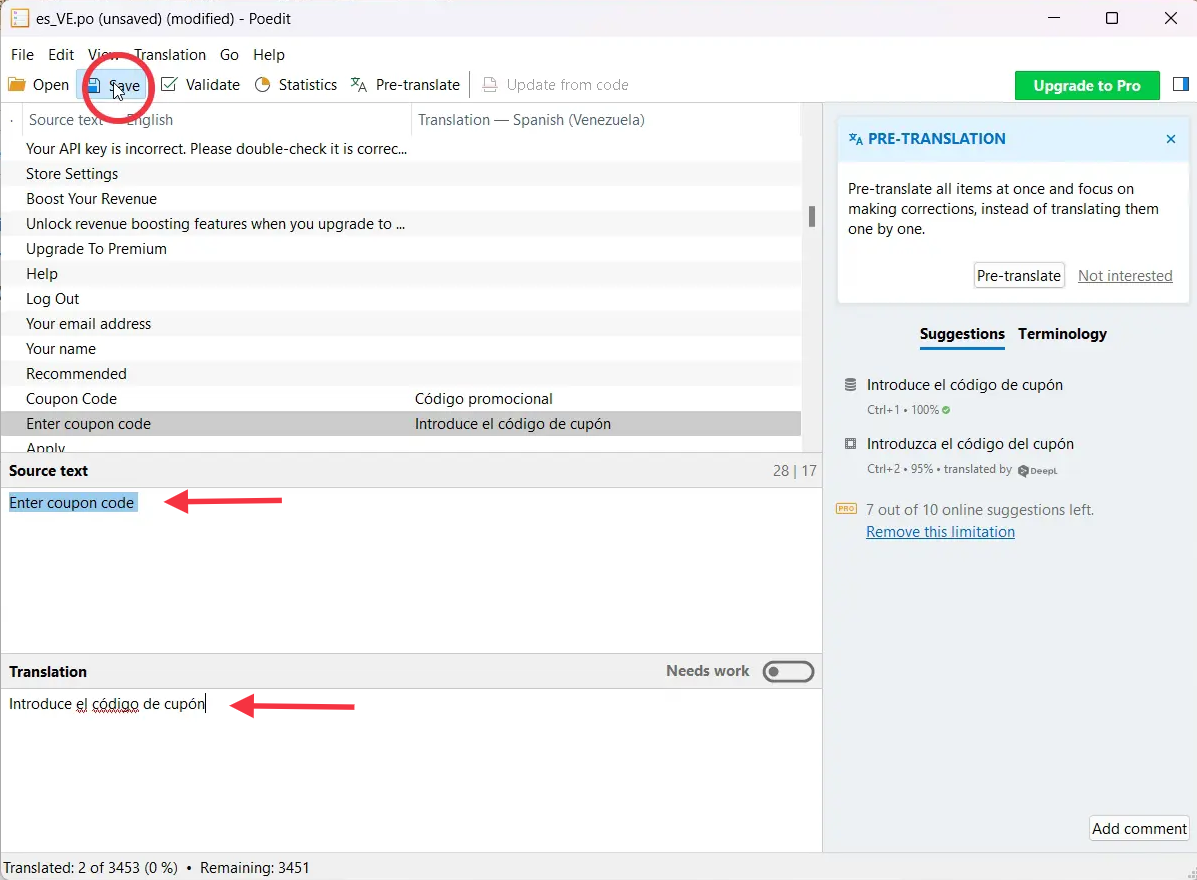Click the green Upgrade to Pro button
This screenshot has width=1197, height=880.
point(1087,86)
